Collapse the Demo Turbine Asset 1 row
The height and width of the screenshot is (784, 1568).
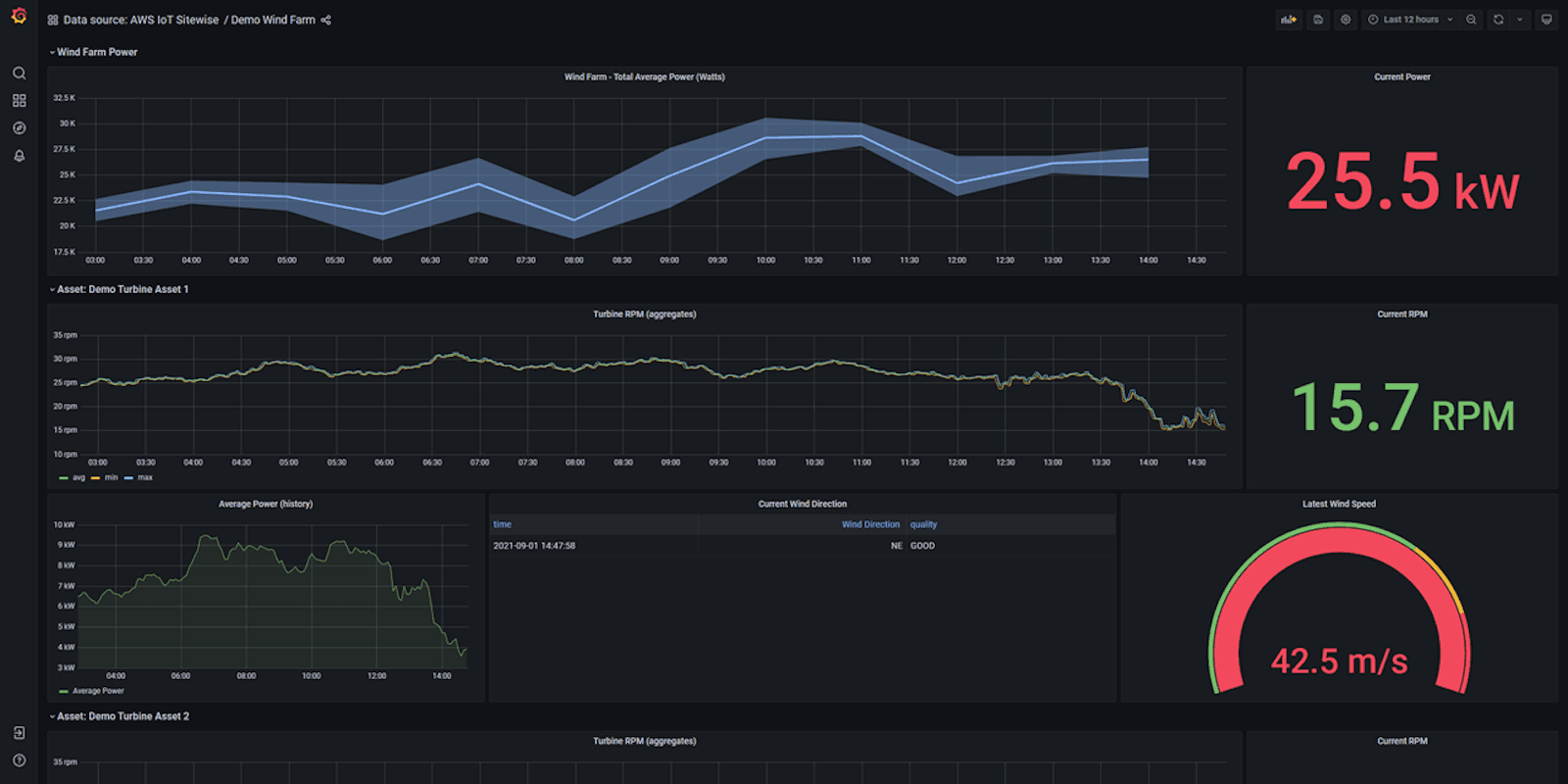coord(122,289)
